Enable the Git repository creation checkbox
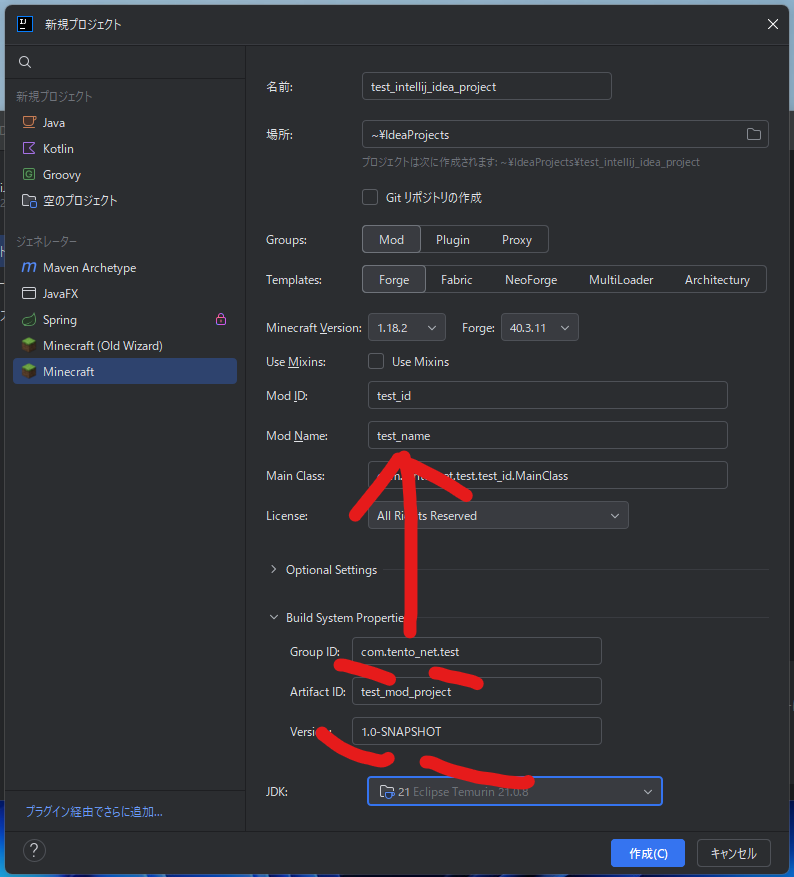 (x=370, y=197)
